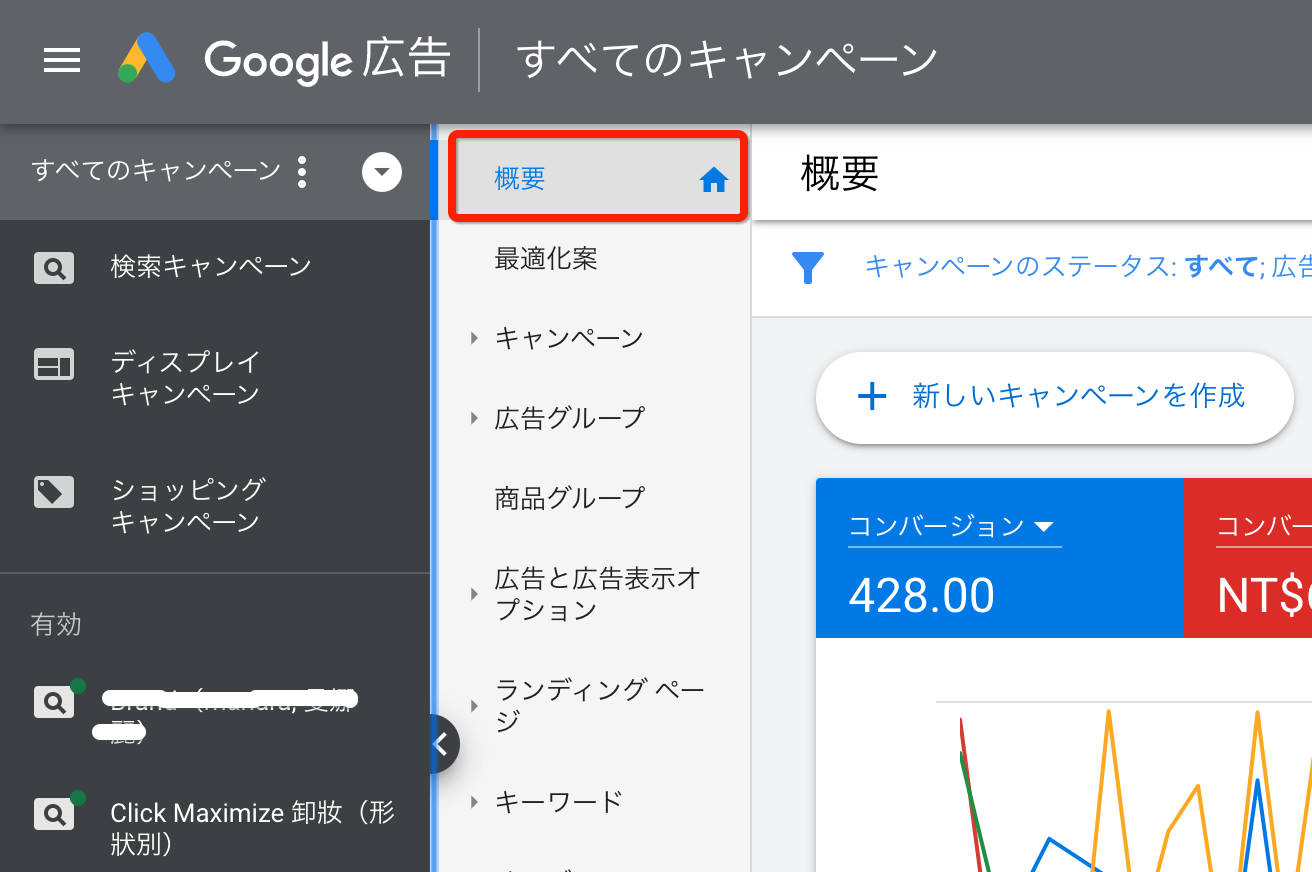
Task: Open the ランディング ページ menu item
Action: [600, 705]
